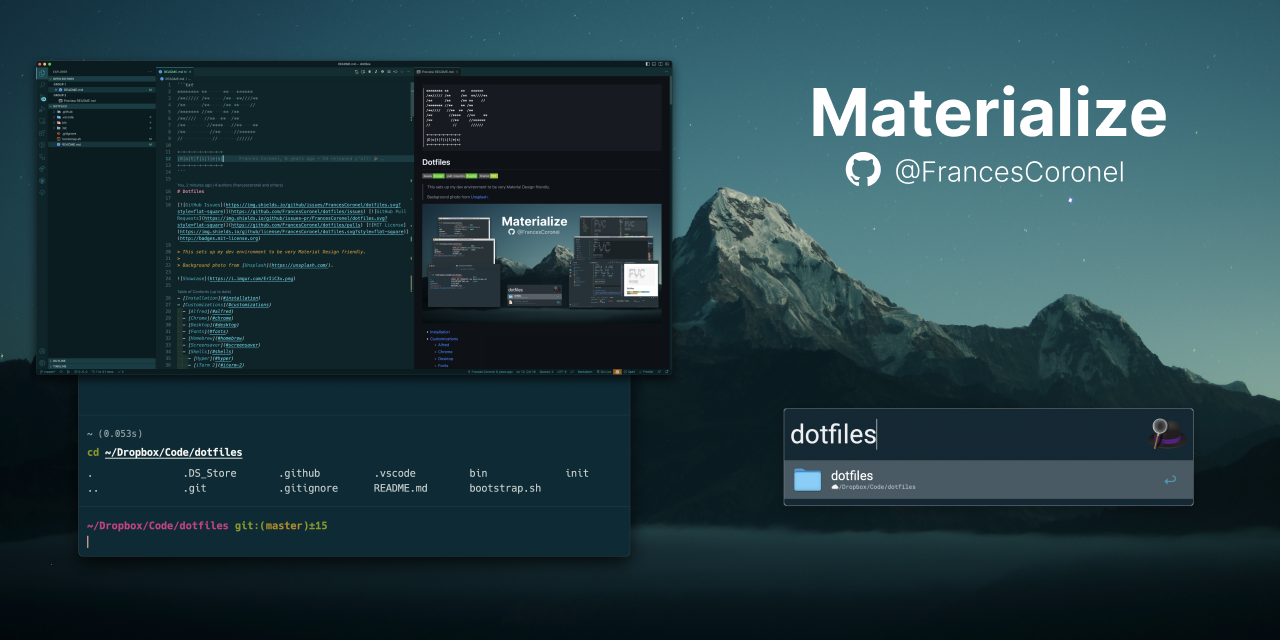Click Prettier in the VS Code status bar

point(648,372)
